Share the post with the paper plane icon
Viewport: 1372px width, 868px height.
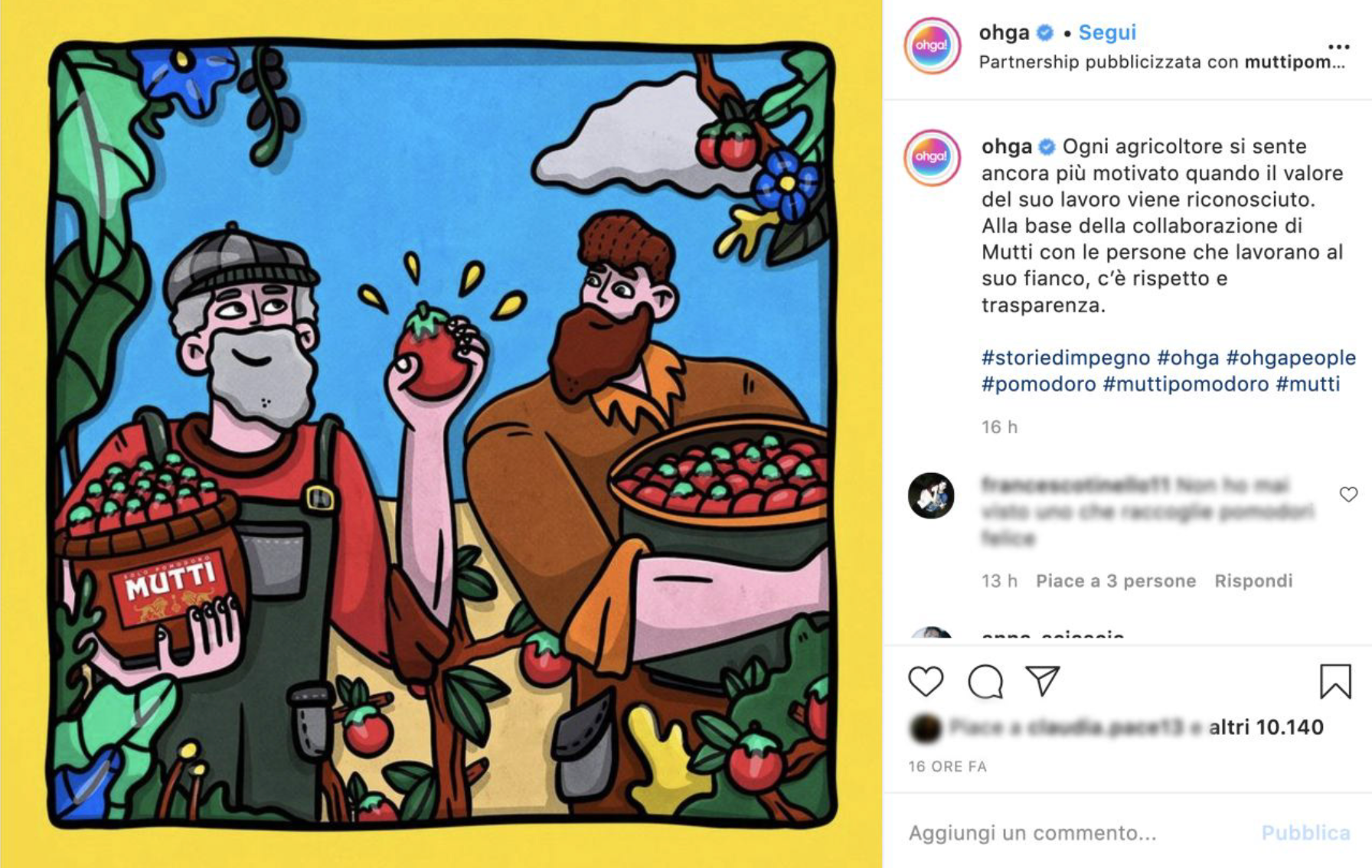[x=1043, y=680]
